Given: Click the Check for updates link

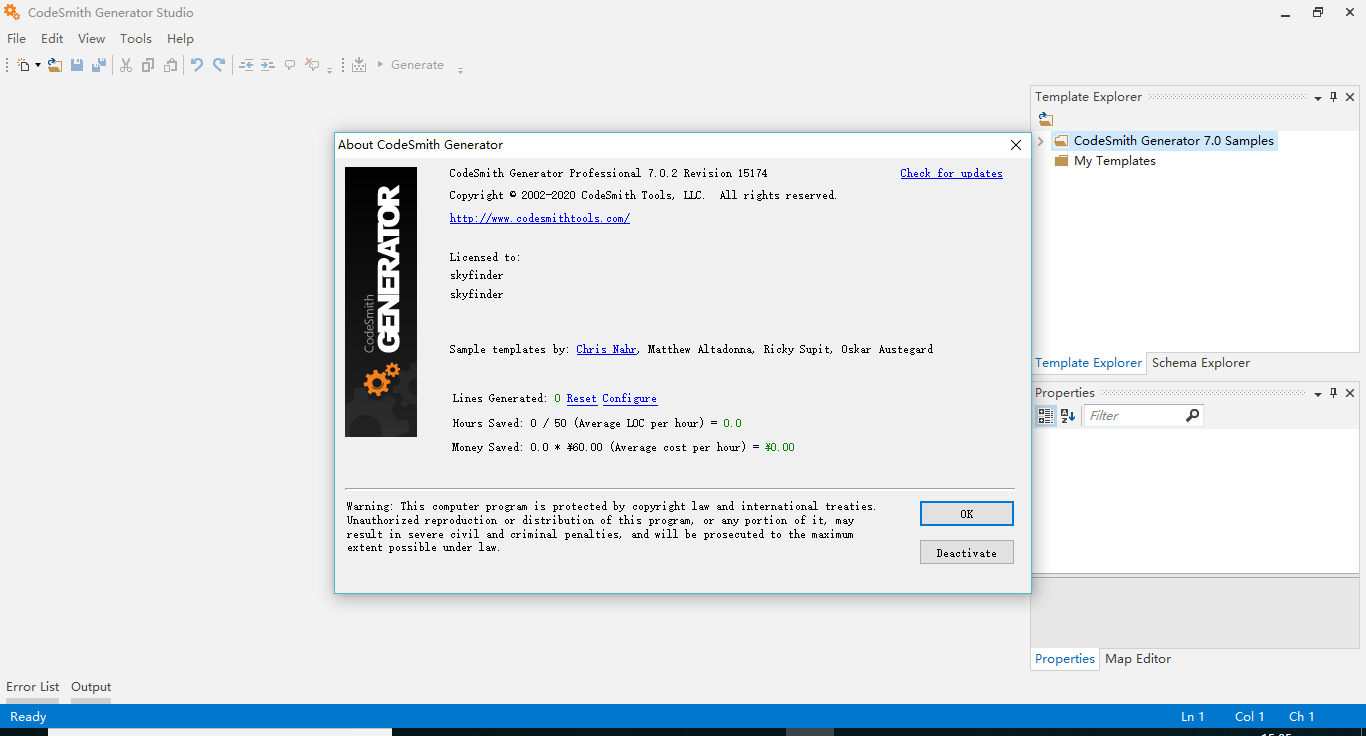Looking at the screenshot, I should (x=951, y=173).
